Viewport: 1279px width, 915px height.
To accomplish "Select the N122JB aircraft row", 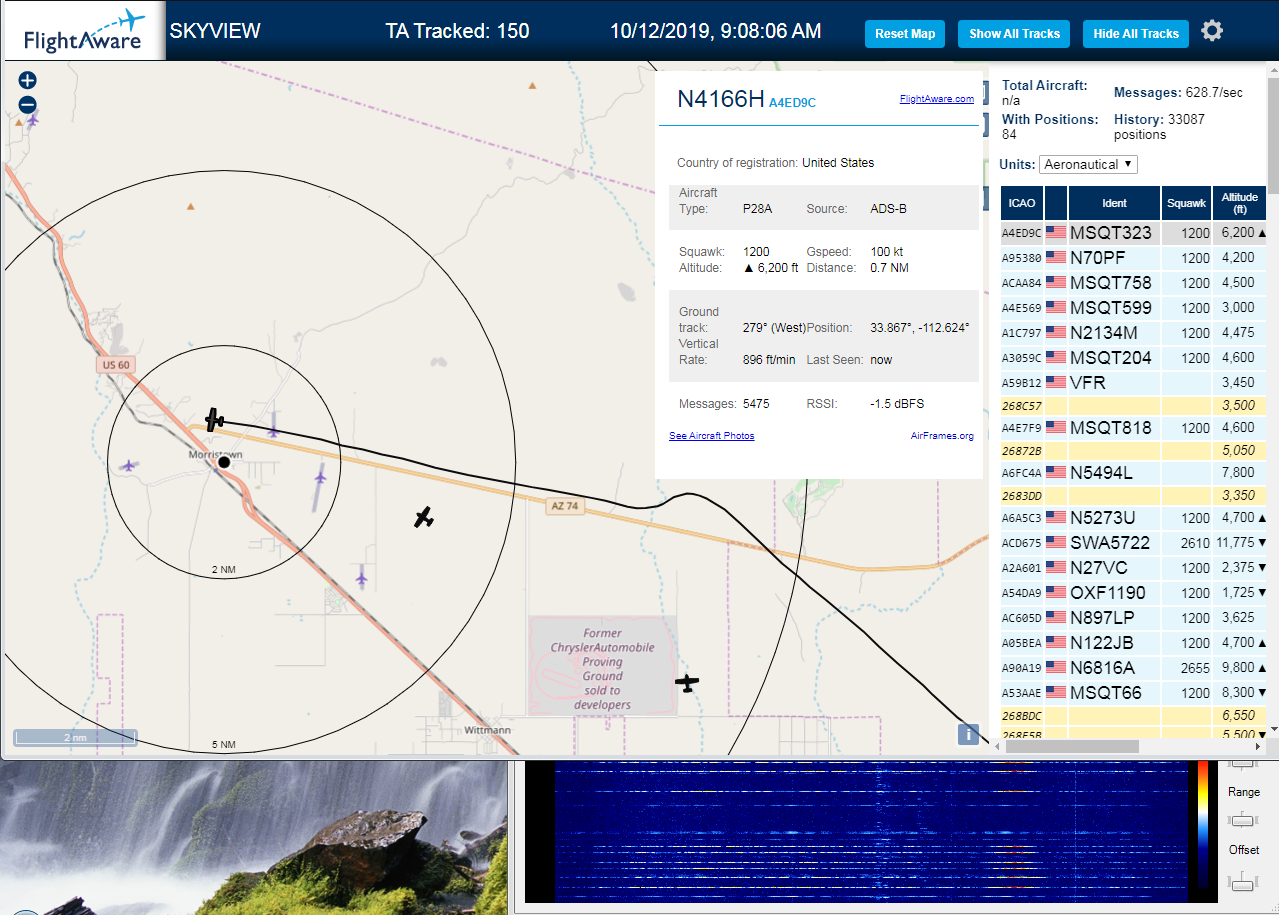I will tap(1134, 643).
